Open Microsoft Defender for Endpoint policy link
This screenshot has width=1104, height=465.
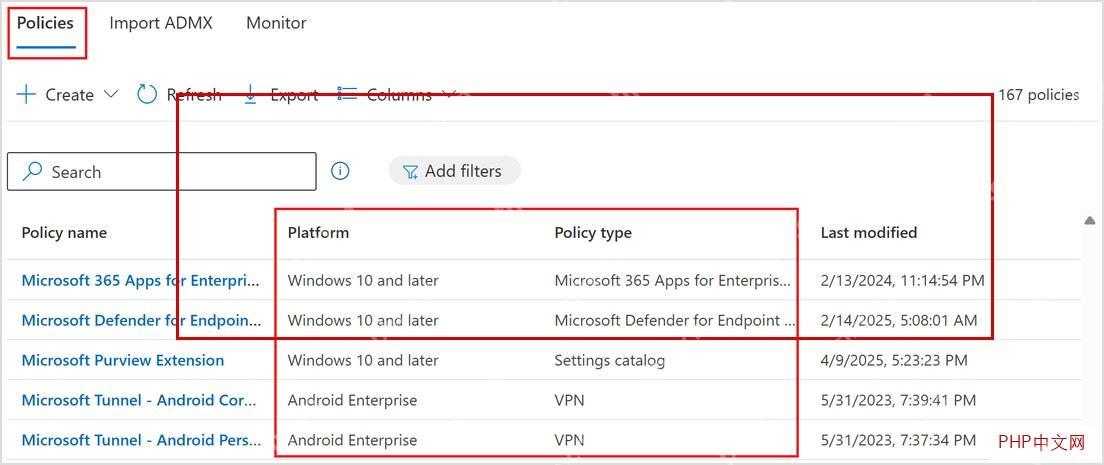(142, 321)
